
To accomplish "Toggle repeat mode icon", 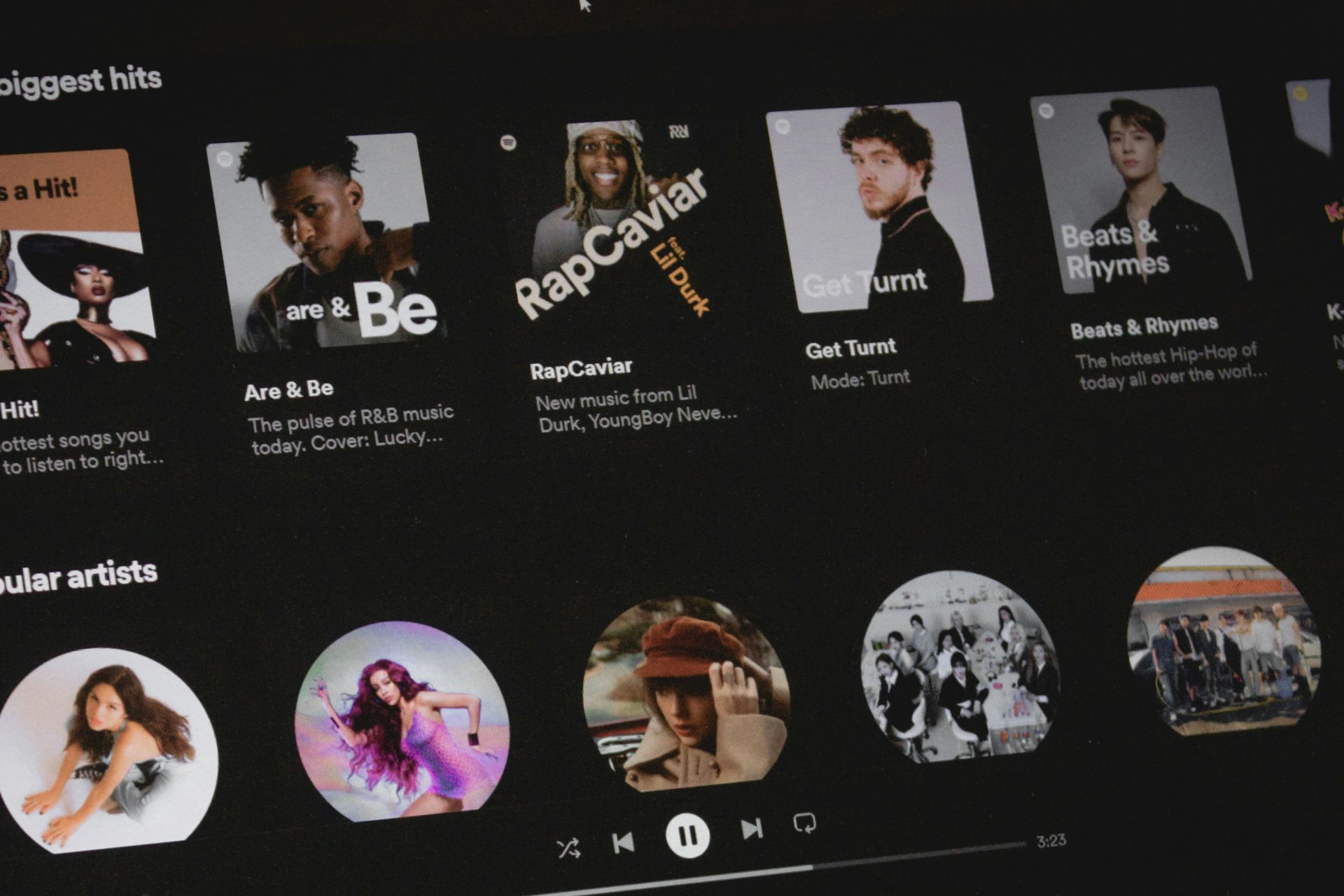I will tap(805, 823).
